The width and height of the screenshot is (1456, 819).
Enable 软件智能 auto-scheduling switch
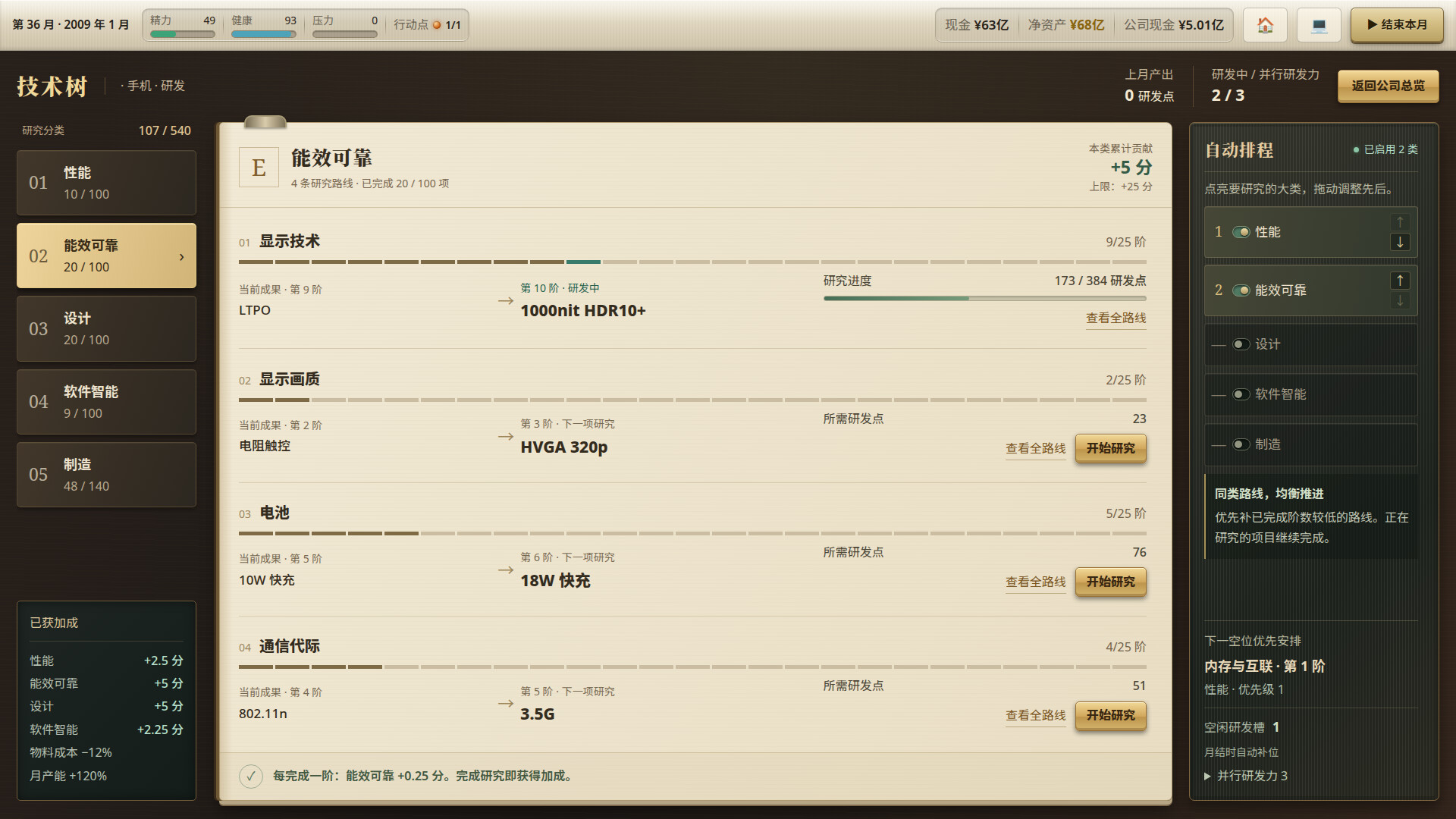point(1241,394)
